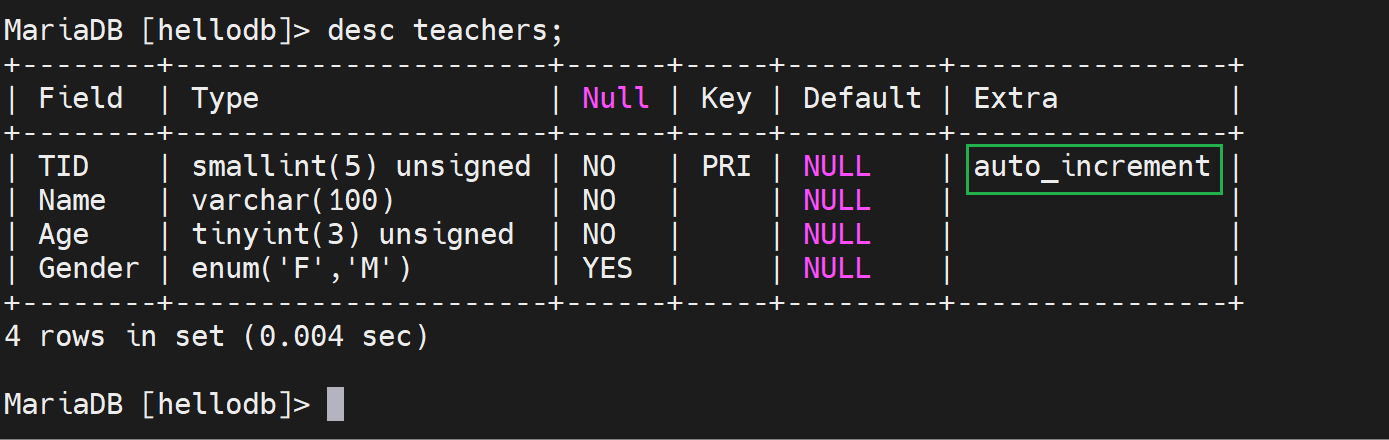The image size is (1389, 440).
Task: Click the Extra column header
Action: click(x=1015, y=98)
